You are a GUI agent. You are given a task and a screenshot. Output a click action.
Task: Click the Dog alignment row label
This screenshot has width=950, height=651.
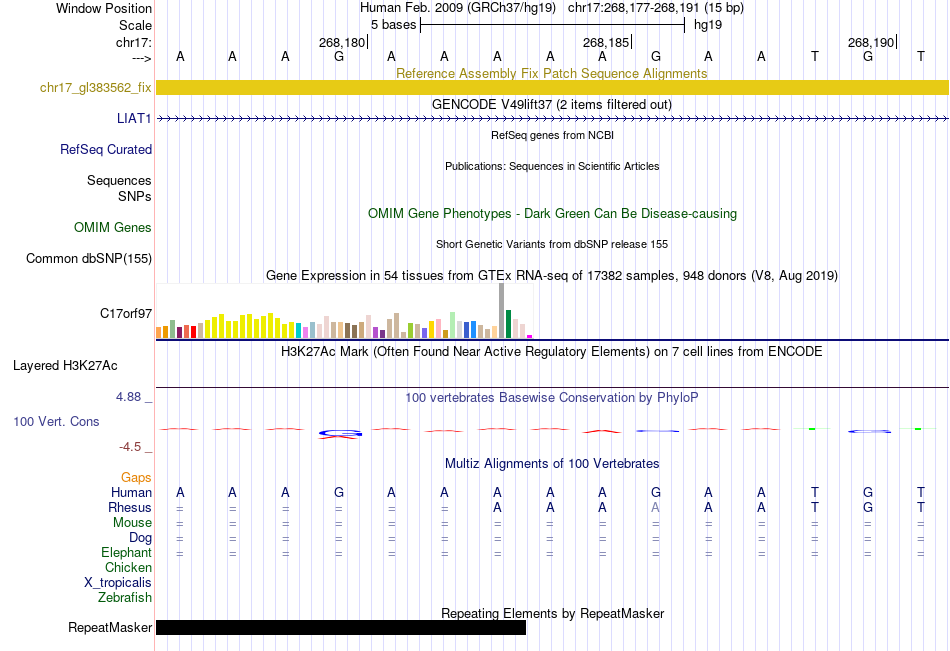coord(141,538)
